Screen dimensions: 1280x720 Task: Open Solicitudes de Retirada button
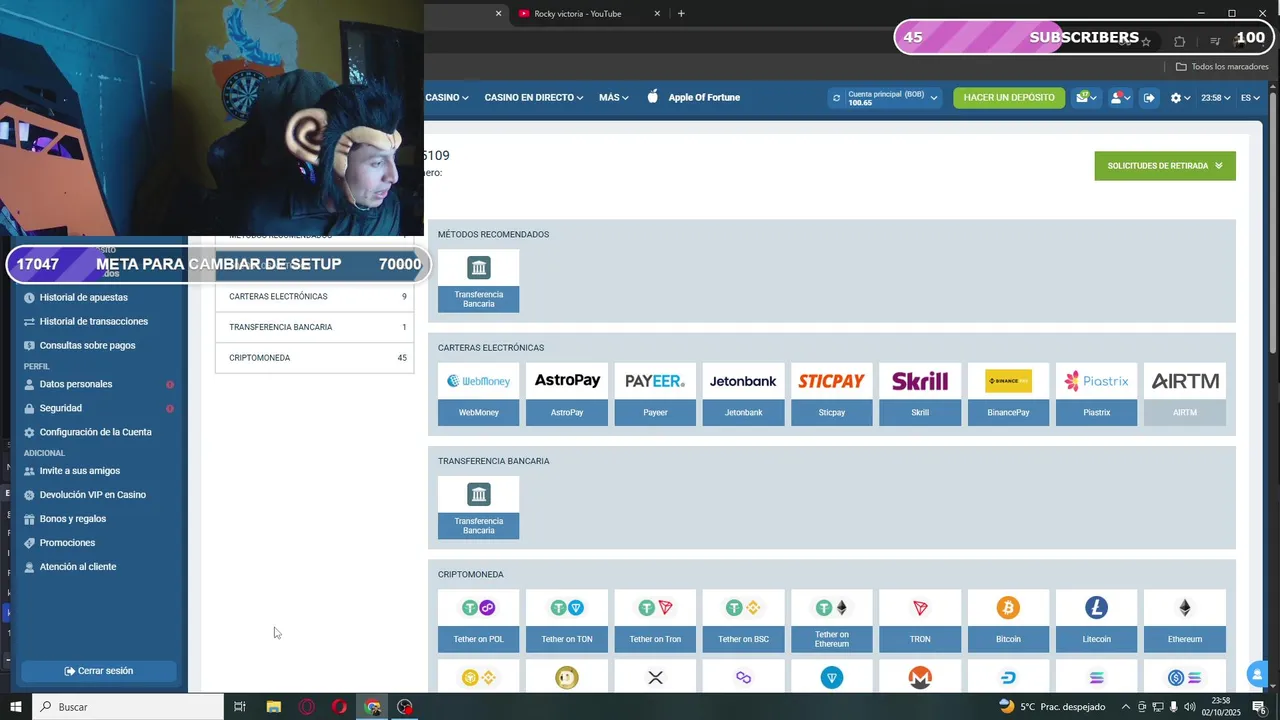(x=1165, y=166)
